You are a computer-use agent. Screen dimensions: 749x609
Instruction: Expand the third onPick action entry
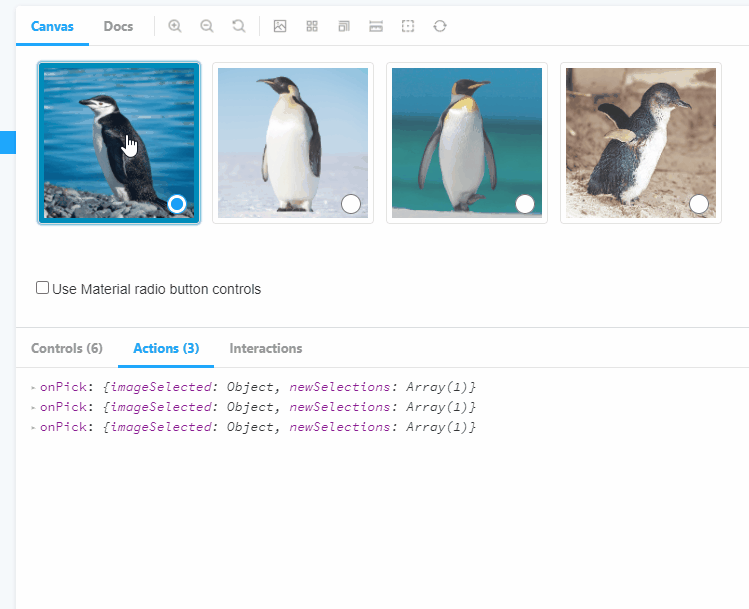(x=33, y=427)
